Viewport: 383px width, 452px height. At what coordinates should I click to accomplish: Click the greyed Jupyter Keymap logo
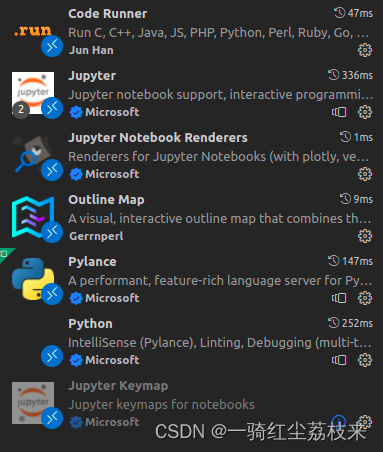tap(33, 403)
